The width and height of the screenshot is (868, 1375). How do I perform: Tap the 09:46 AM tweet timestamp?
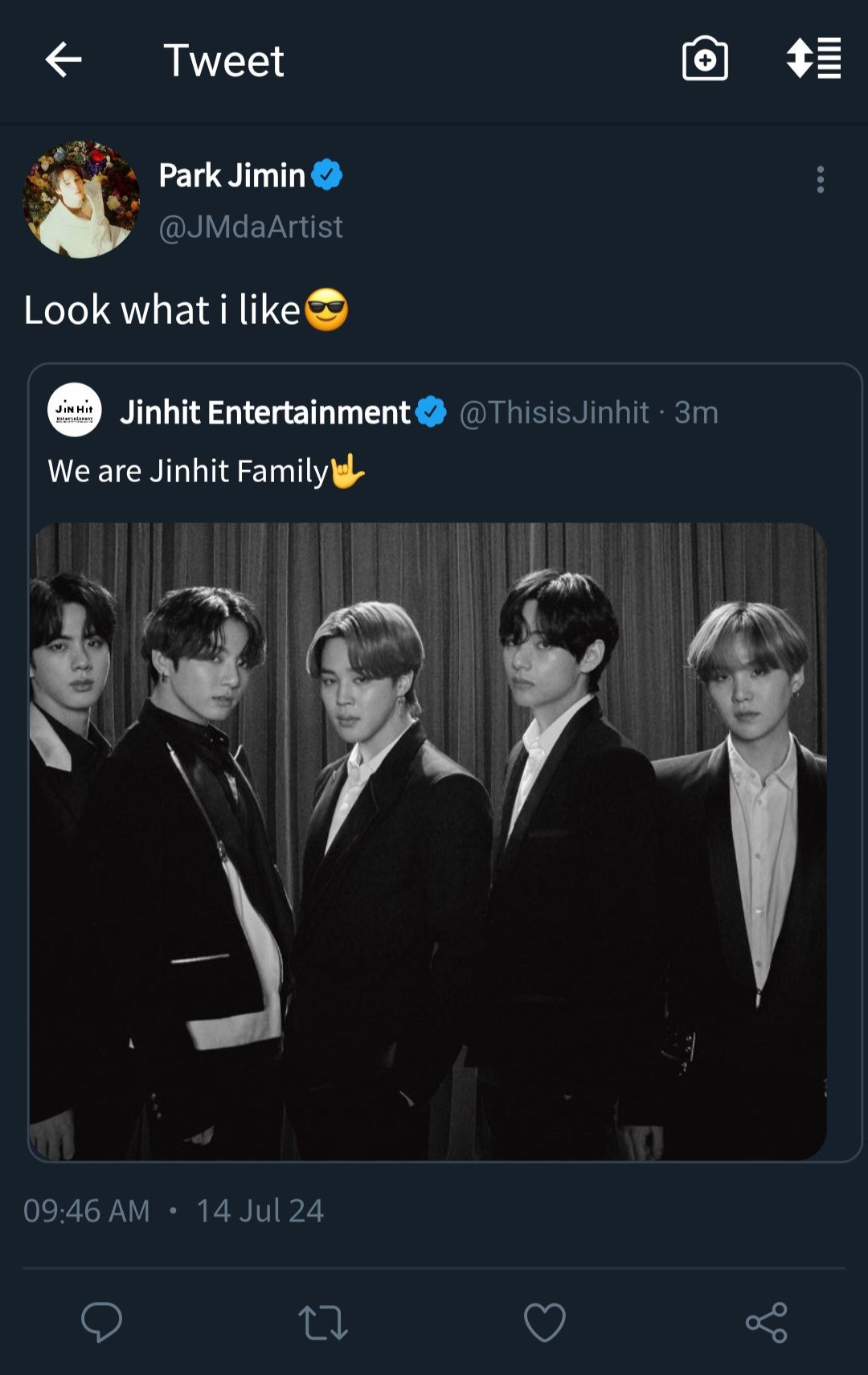pyautogui.click(x=87, y=1210)
